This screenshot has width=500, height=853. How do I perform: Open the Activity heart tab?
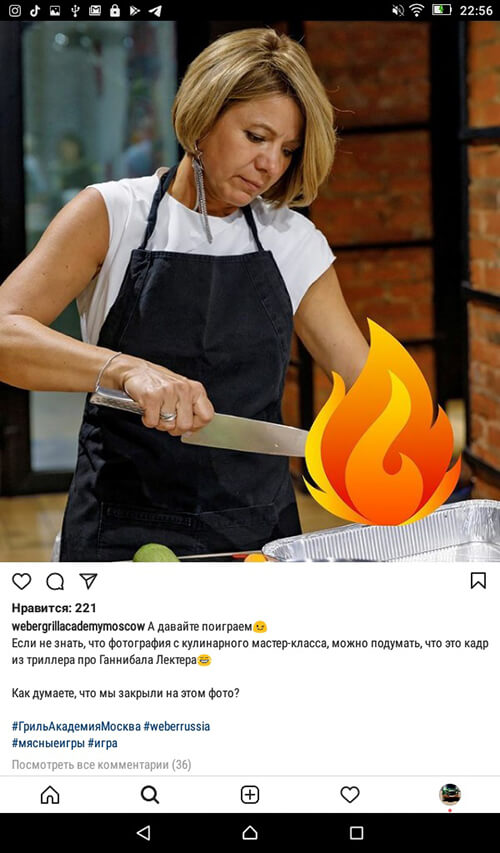point(350,795)
